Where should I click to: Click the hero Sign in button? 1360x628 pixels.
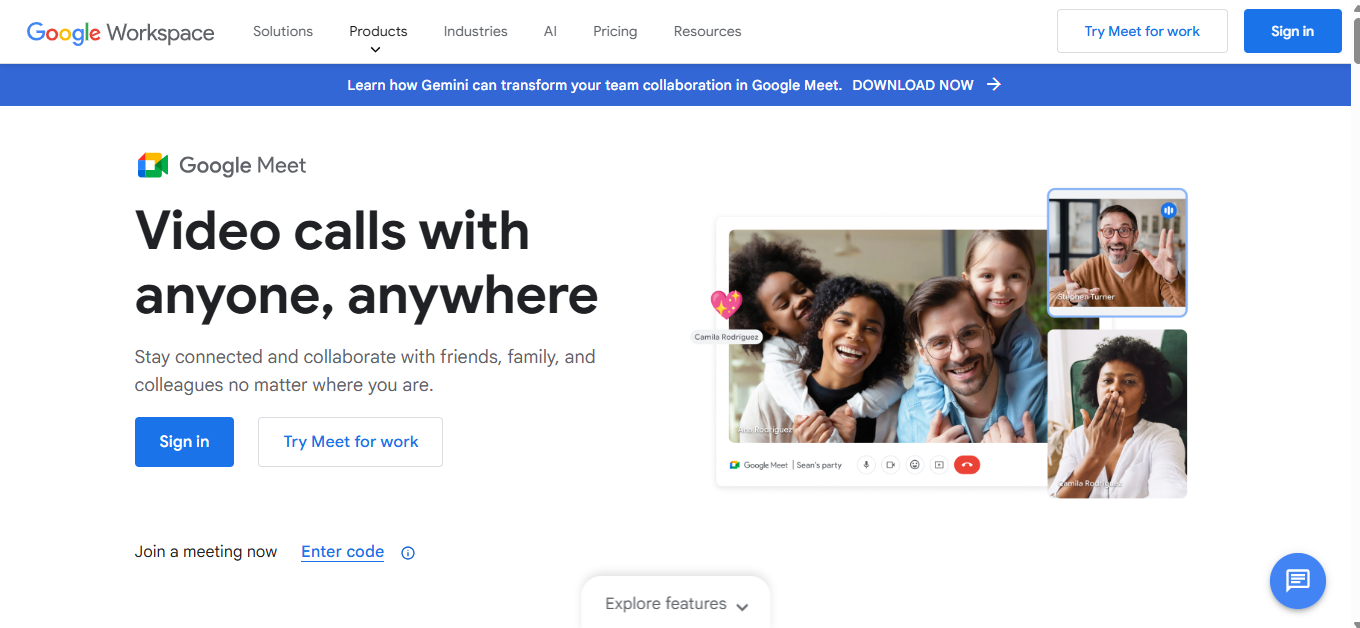coord(184,442)
